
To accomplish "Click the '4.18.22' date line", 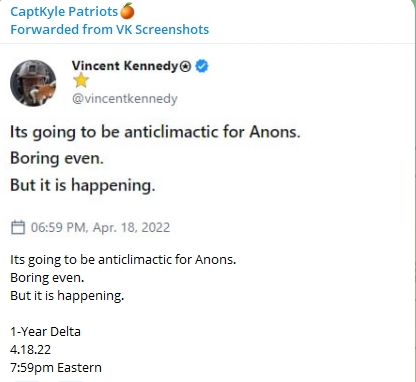I will [30, 350].
